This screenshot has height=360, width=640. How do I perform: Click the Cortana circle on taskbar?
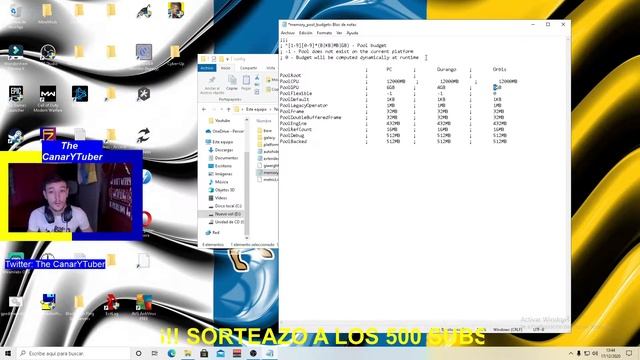coord(139,353)
